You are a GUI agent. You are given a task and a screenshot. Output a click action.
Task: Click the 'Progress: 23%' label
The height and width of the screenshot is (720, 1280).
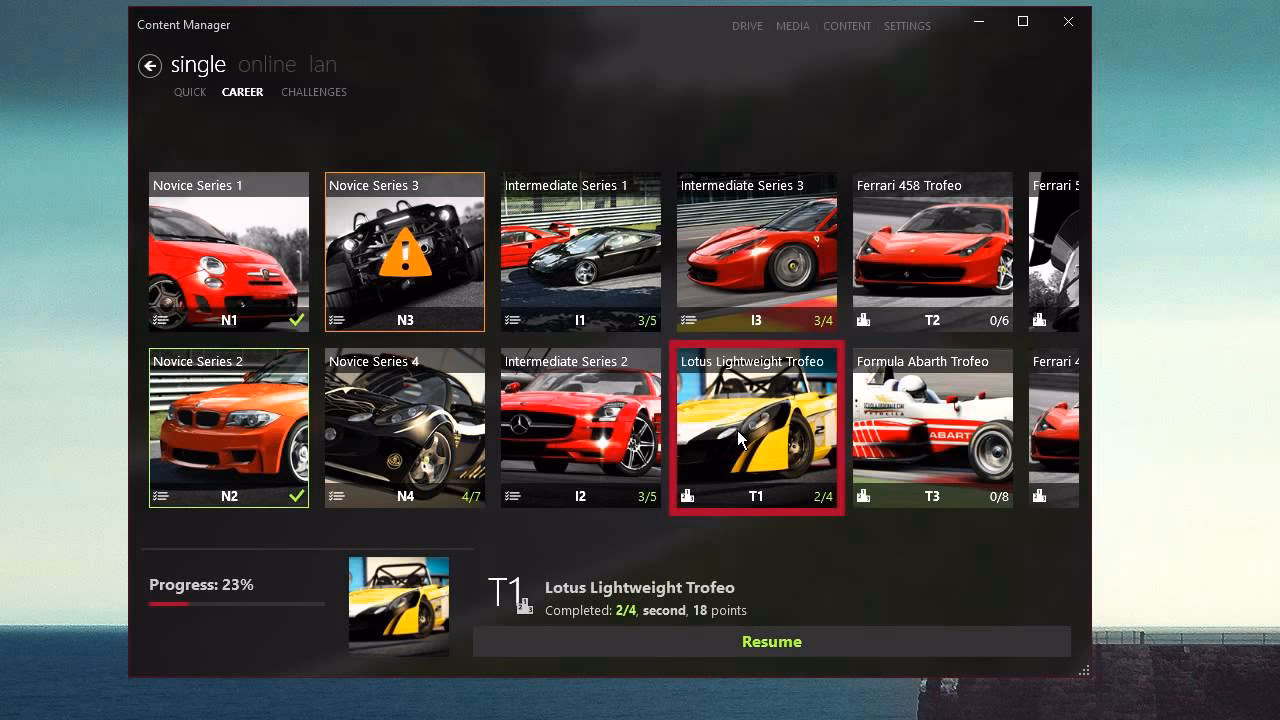click(201, 585)
